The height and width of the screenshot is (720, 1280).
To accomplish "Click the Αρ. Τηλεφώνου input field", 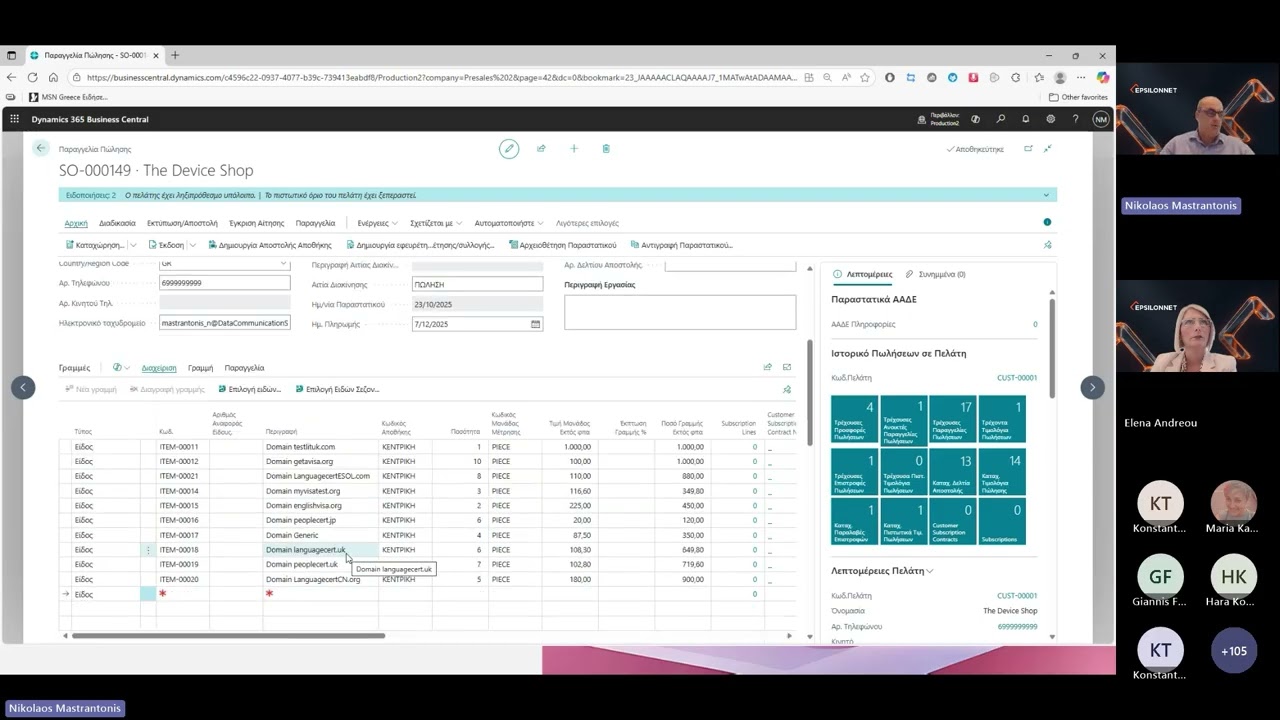I will point(225,283).
